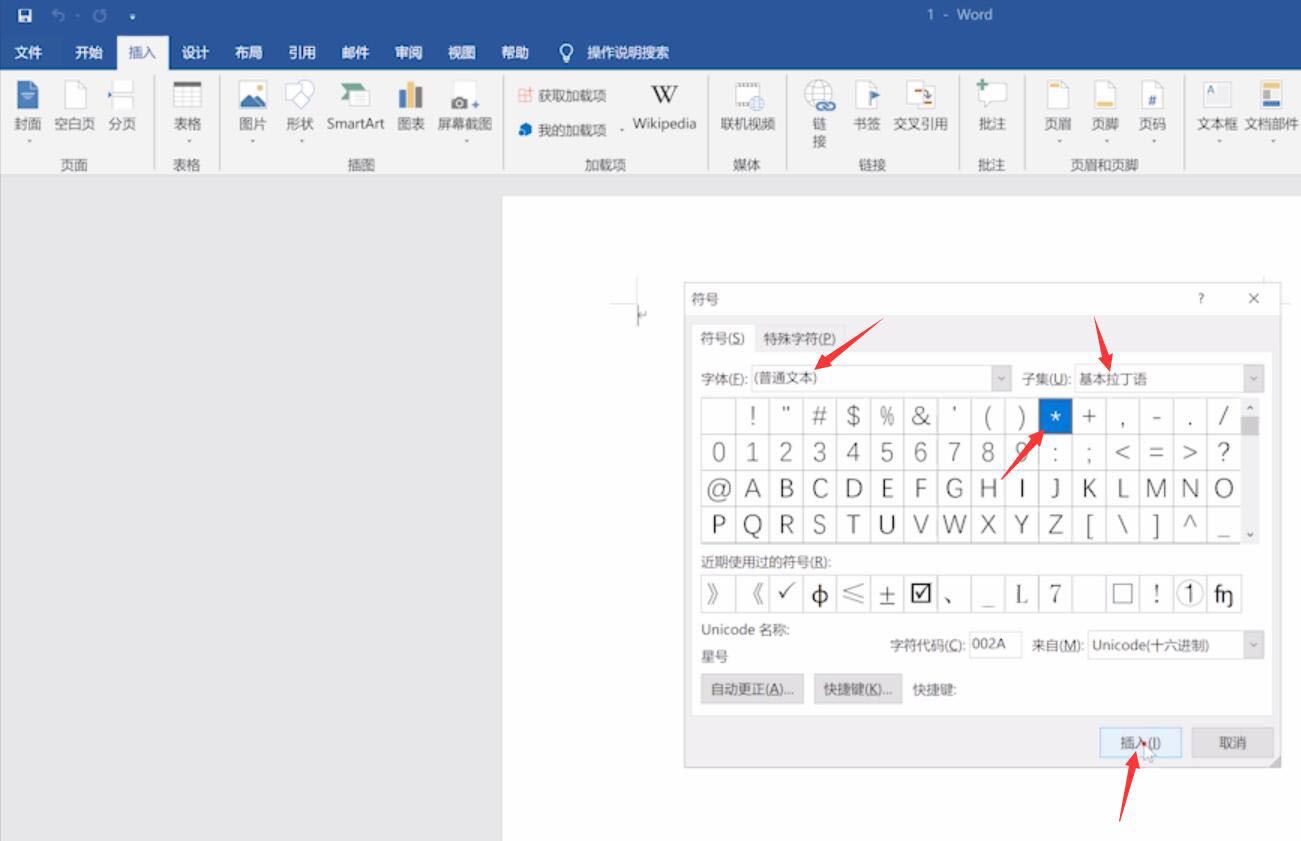Switch to the Home (开始) tab

click(x=89, y=52)
